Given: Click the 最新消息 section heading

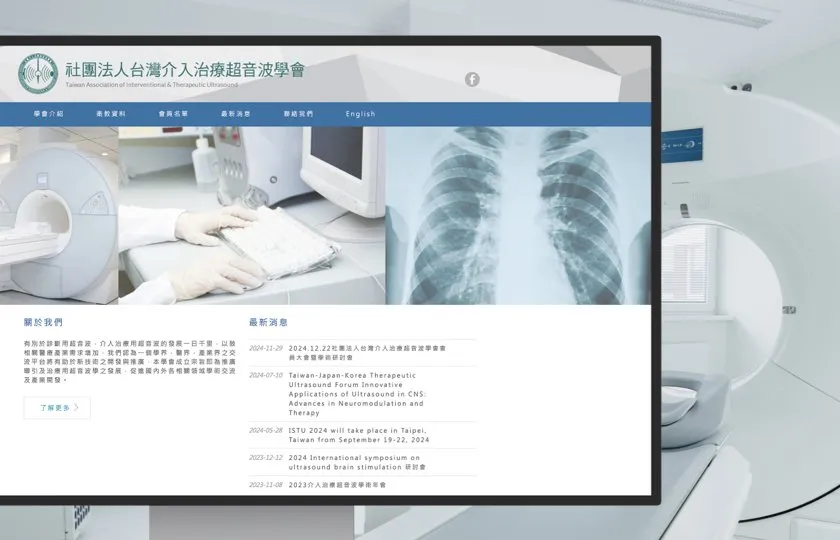Looking at the screenshot, I should 268,322.
